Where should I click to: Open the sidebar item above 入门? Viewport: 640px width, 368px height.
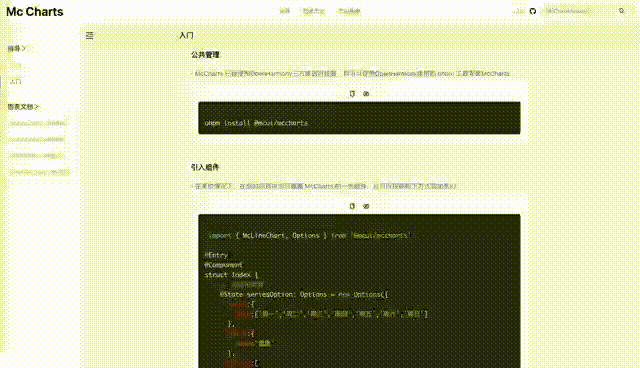click(16, 65)
